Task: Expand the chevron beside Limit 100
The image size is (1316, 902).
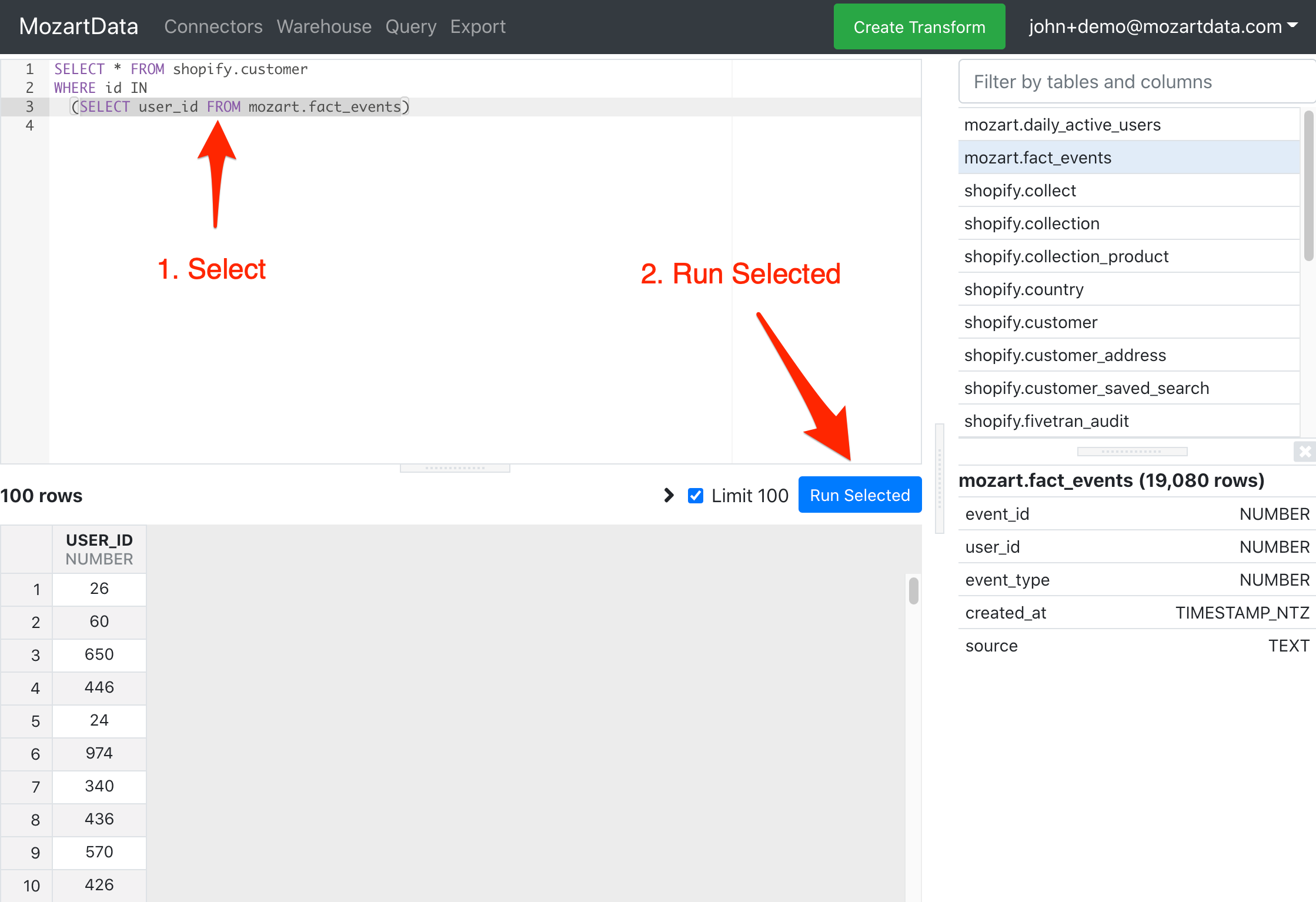Action: click(x=669, y=495)
